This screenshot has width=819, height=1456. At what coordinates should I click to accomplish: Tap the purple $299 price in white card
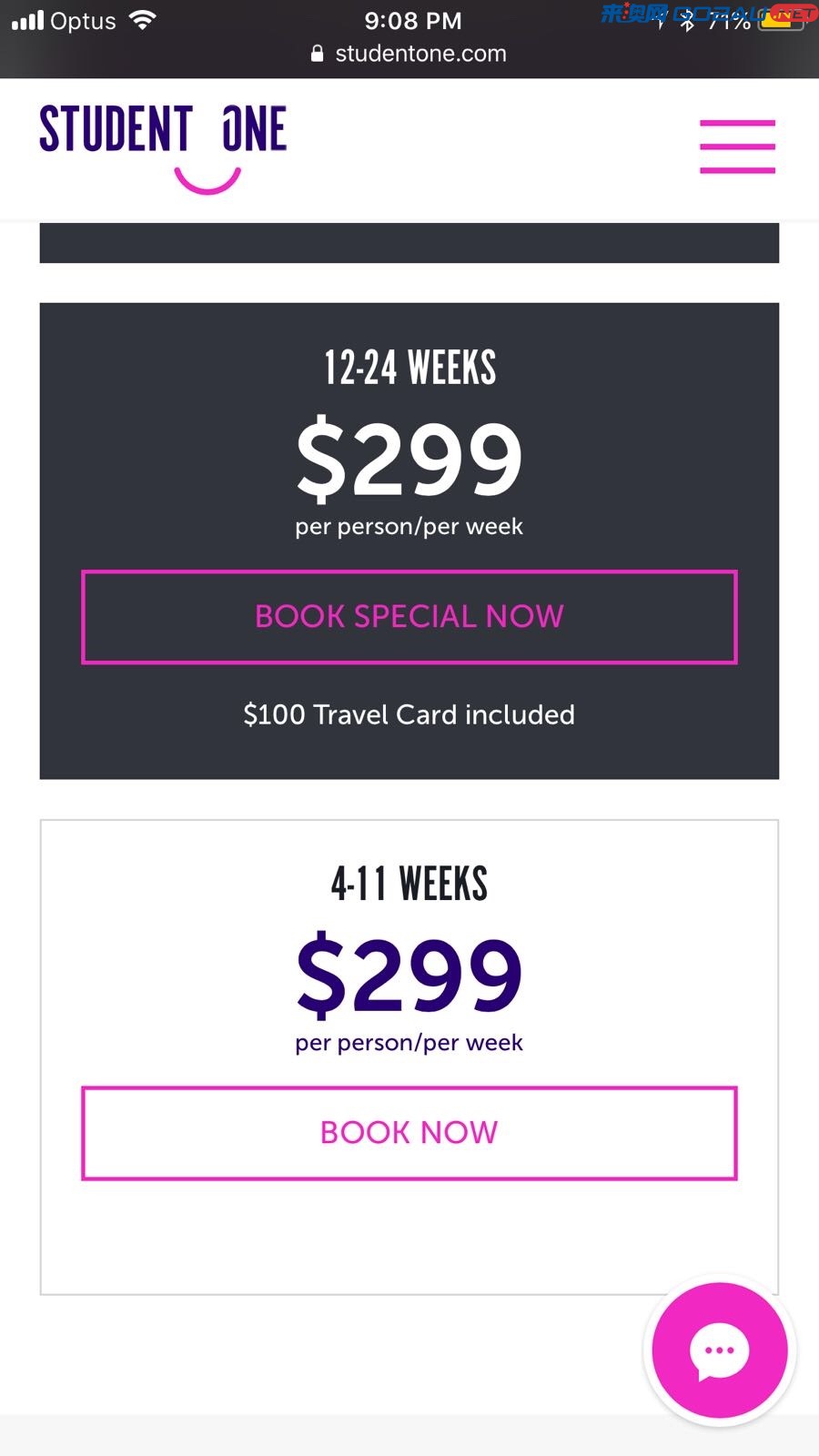[x=409, y=974]
